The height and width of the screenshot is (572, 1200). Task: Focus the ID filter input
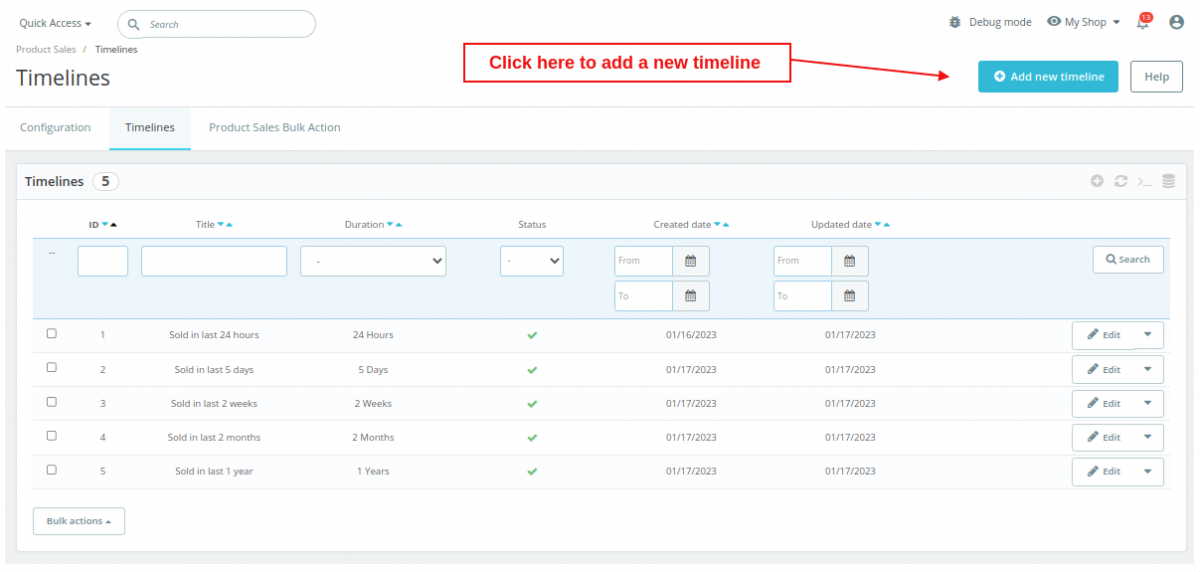click(103, 261)
